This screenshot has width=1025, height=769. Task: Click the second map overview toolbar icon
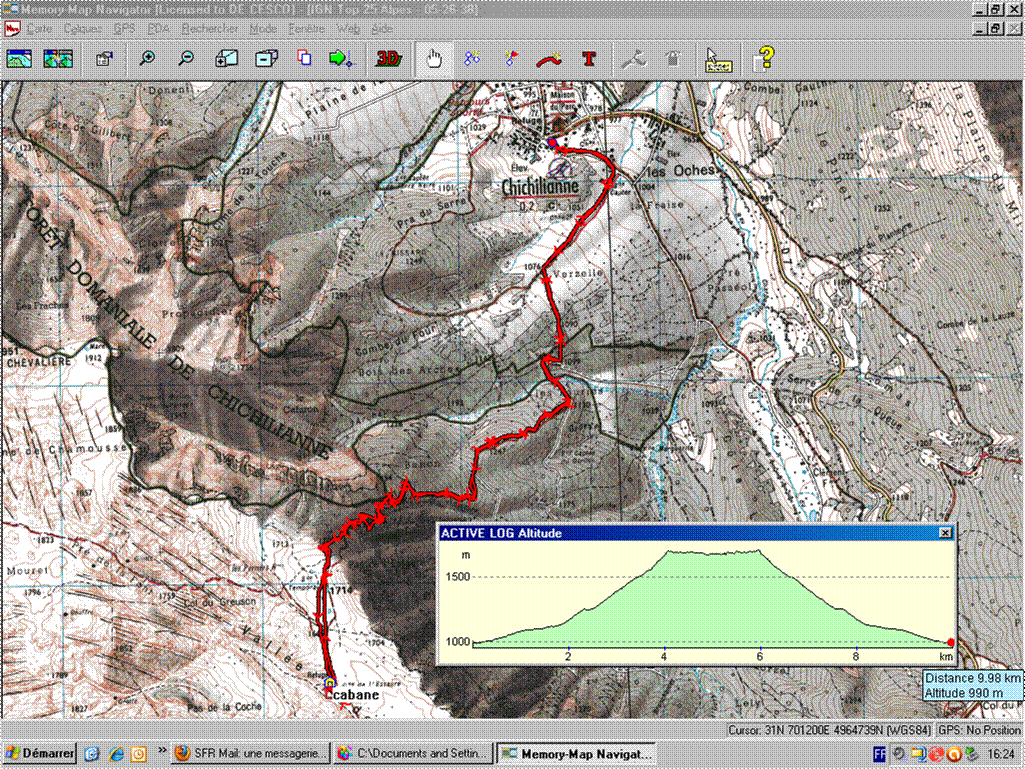(58, 59)
